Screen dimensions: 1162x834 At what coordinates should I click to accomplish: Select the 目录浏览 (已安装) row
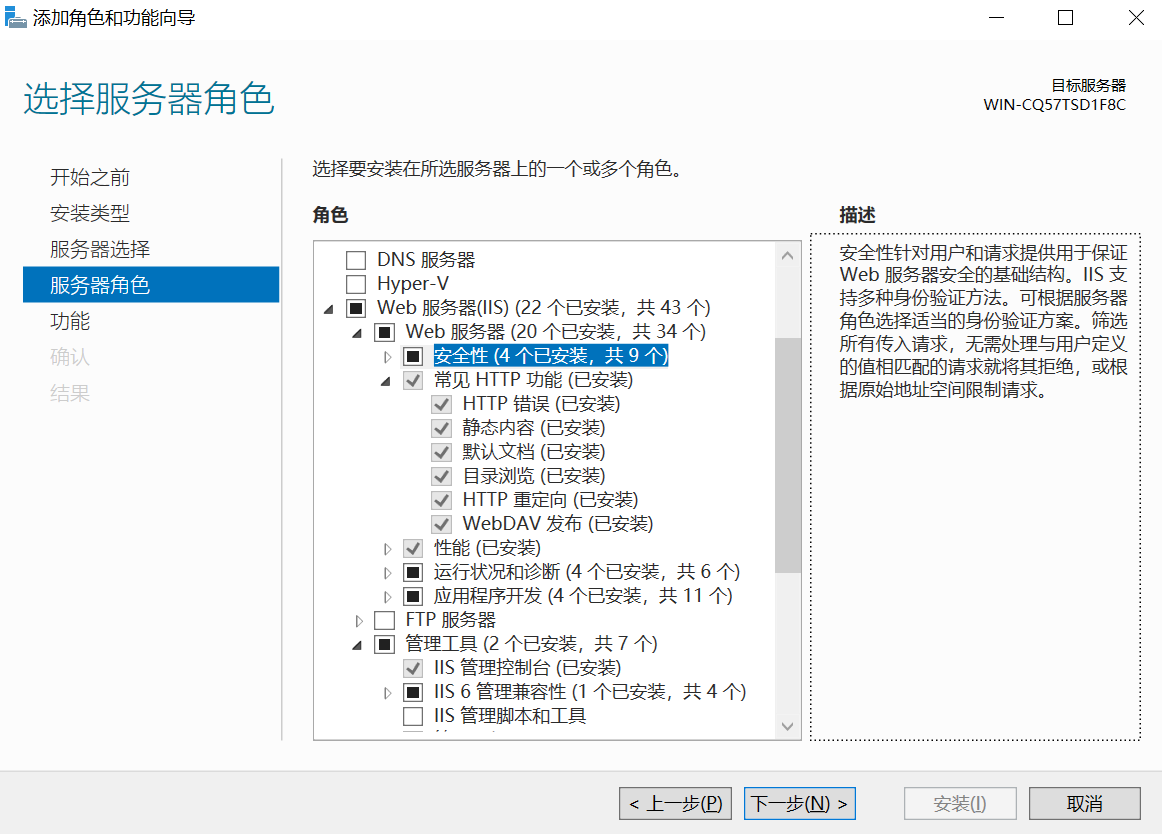point(534,476)
